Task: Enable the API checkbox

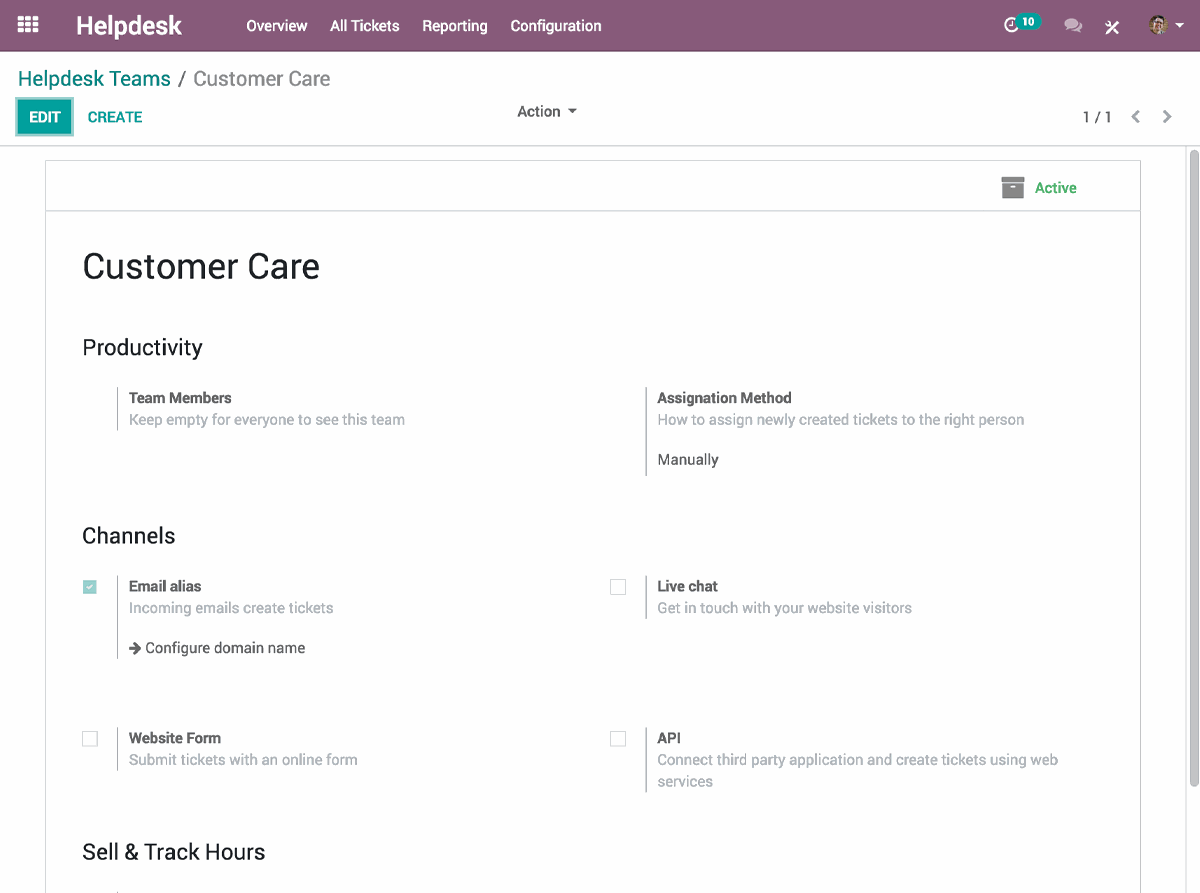Action: point(618,739)
